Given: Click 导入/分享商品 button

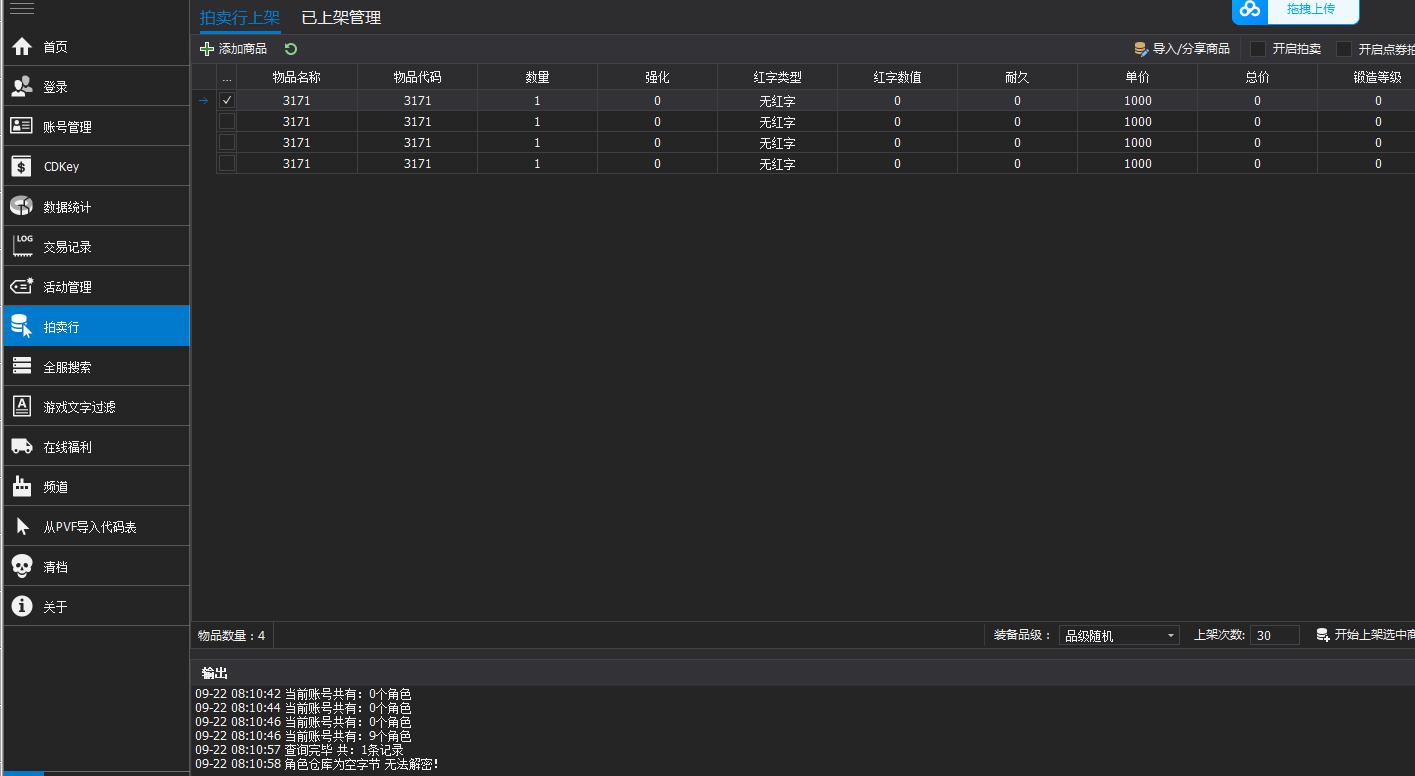Looking at the screenshot, I should point(1182,49).
